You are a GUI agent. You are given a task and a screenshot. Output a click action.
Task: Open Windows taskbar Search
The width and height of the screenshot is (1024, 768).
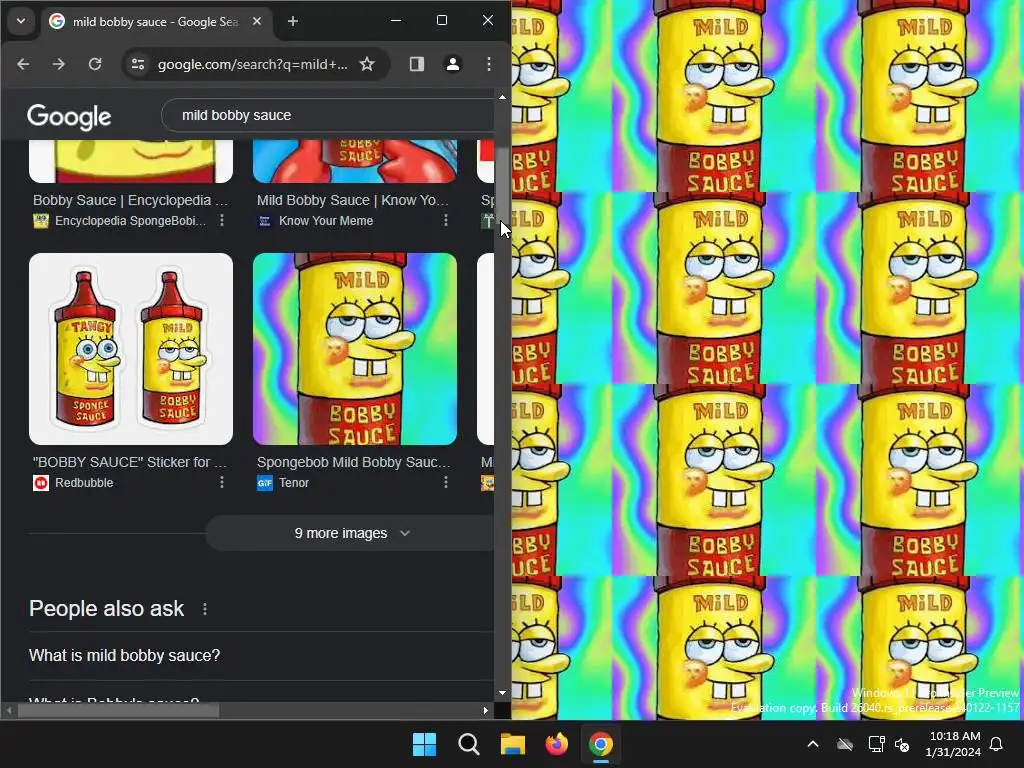pyautogui.click(x=468, y=744)
